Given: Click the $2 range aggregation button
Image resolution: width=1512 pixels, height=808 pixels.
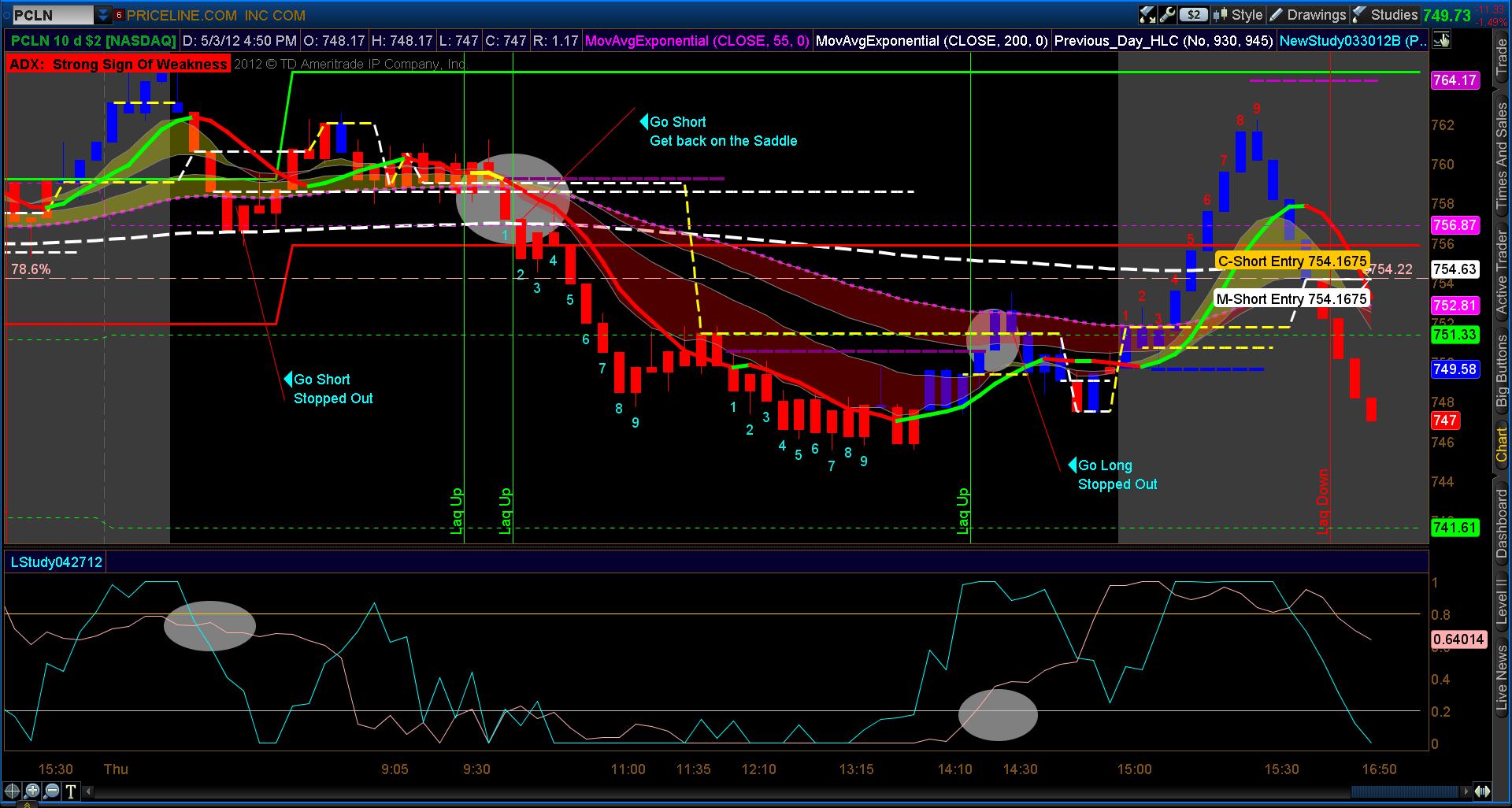Looking at the screenshot, I should coord(1195,15).
